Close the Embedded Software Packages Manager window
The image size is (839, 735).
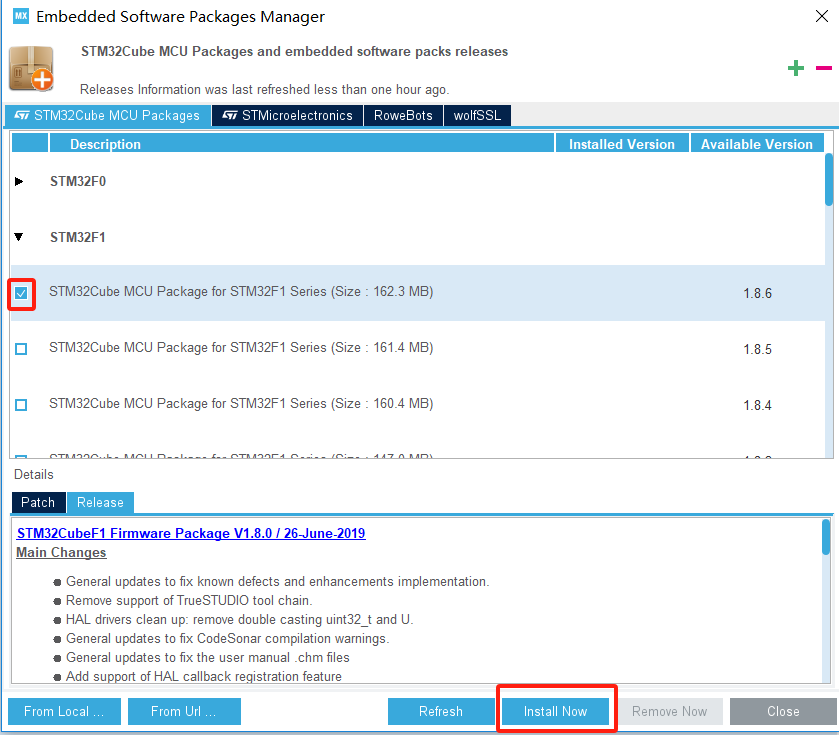[822, 16]
